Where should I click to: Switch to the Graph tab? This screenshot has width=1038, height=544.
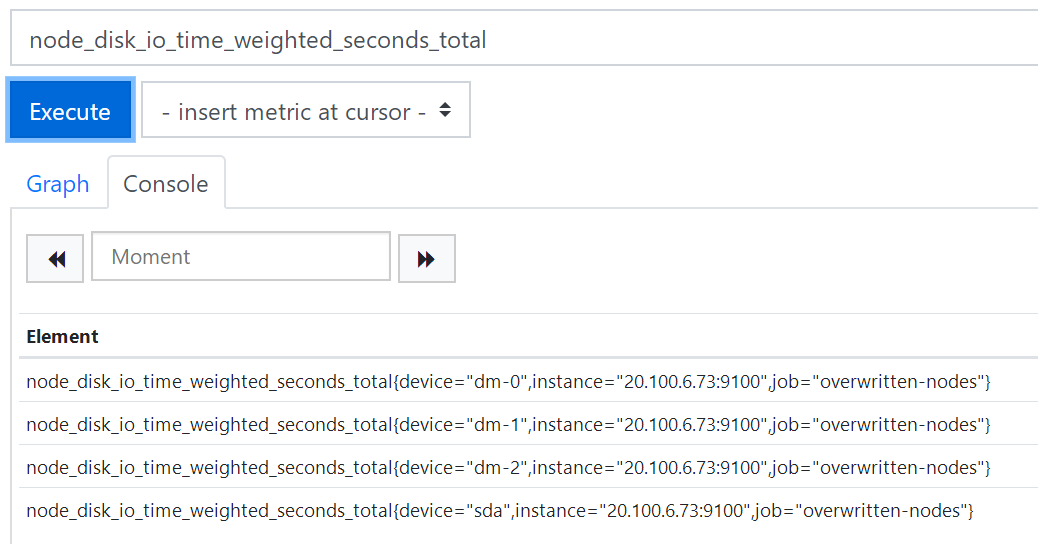(58, 184)
